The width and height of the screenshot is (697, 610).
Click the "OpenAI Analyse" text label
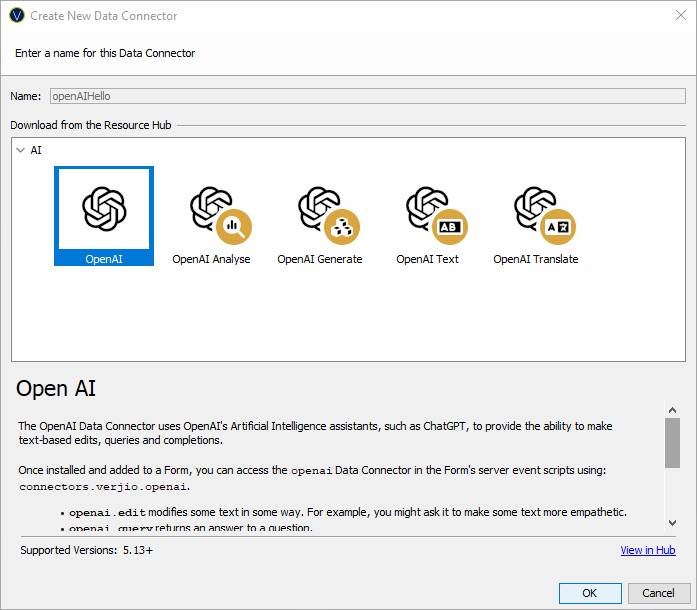click(211, 259)
